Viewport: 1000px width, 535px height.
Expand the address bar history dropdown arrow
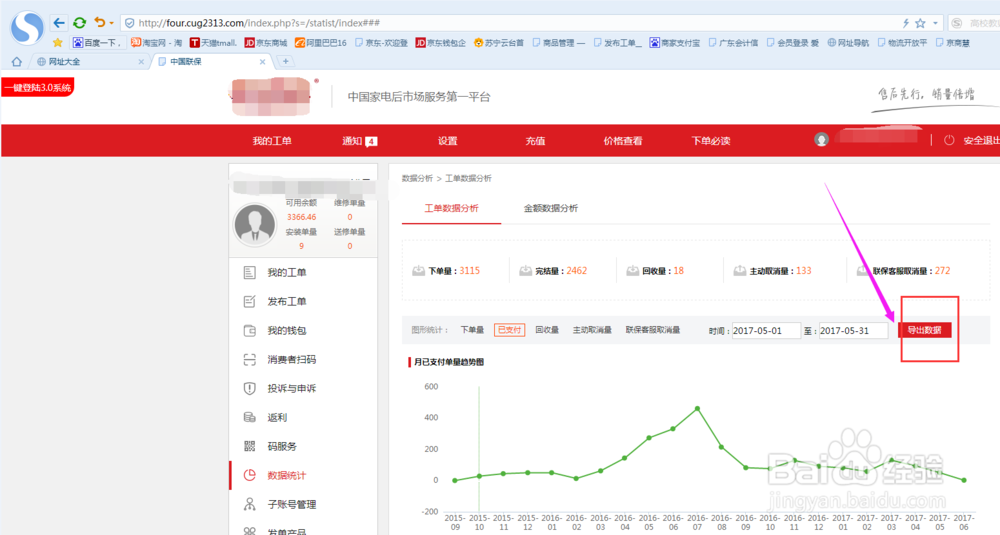point(936,23)
